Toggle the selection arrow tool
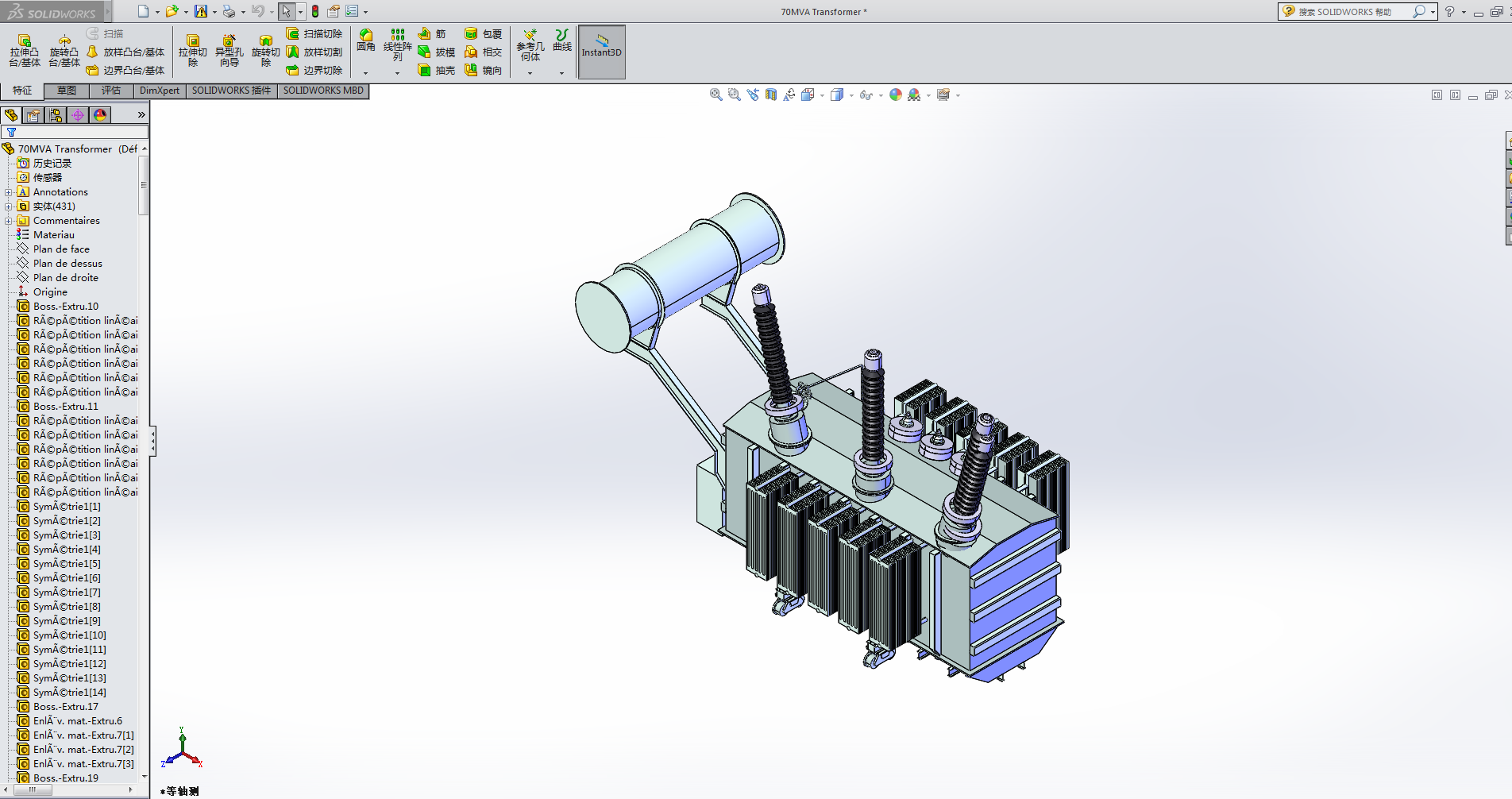Viewport: 1512px width, 799px height. (286, 11)
